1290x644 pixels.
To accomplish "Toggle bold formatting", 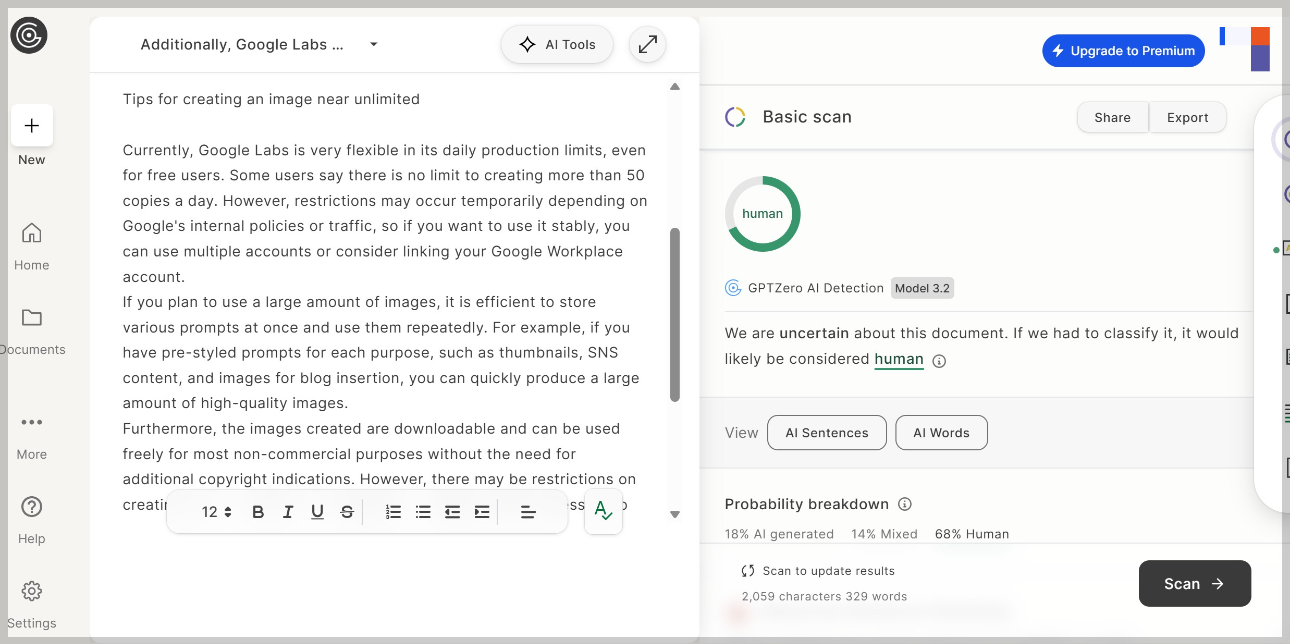I will tap(258, 512).
